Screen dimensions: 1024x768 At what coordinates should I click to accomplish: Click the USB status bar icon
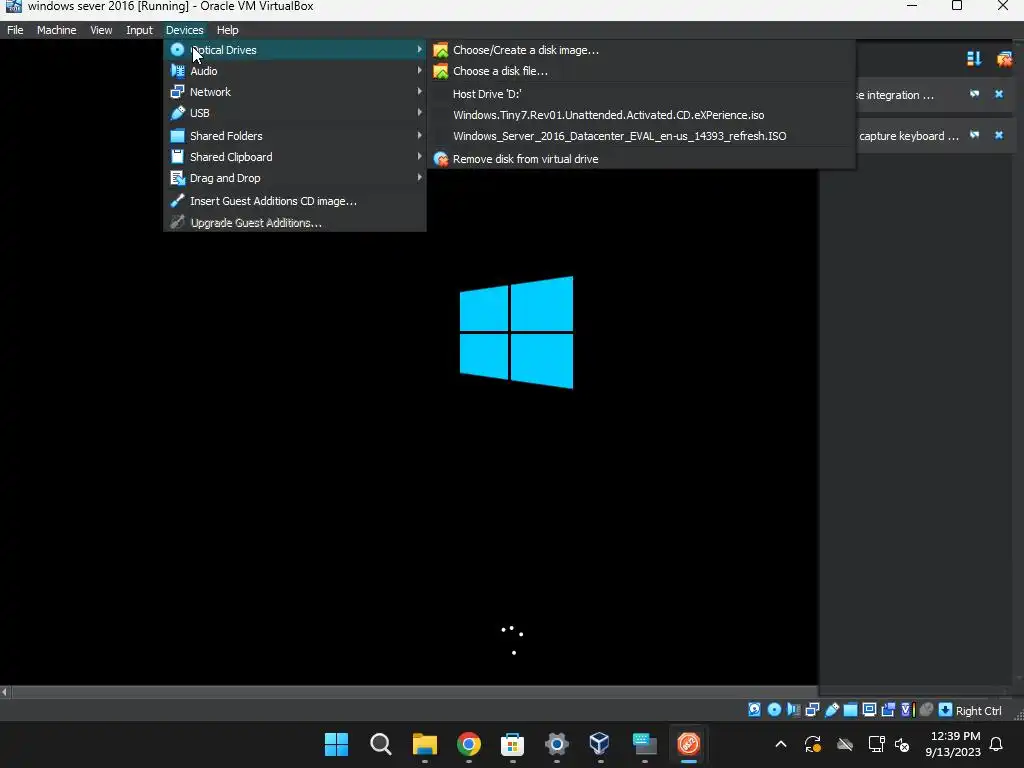(x=831, y=710)
